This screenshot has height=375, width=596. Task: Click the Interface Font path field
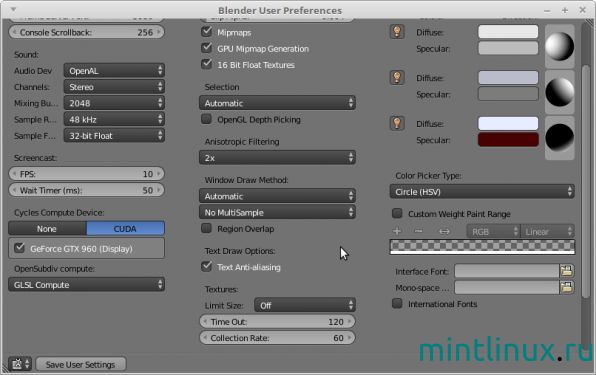pos(507,271)
